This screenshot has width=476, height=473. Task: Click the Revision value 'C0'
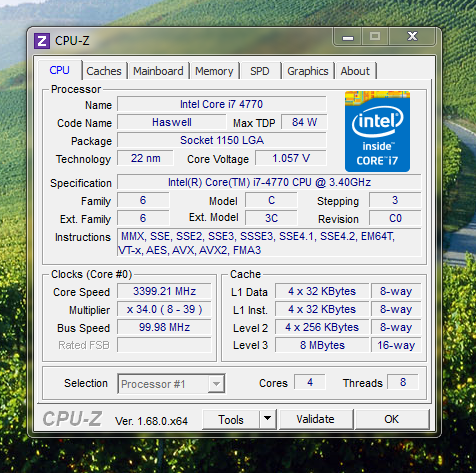(395, 218)
